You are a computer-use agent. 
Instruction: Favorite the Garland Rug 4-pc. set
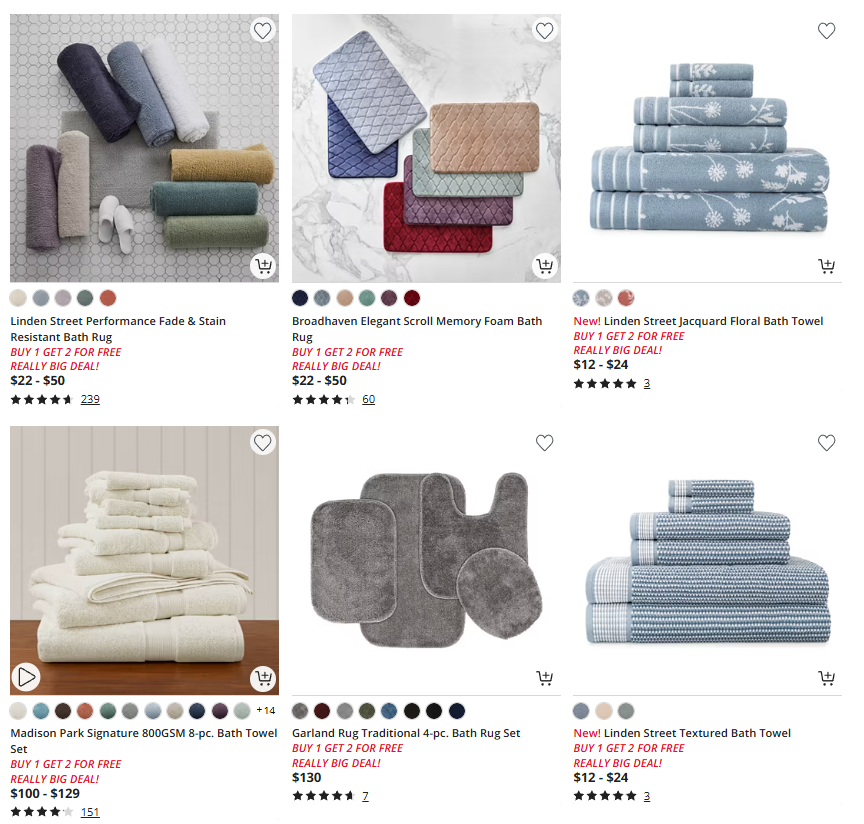[x=544, y=443]
